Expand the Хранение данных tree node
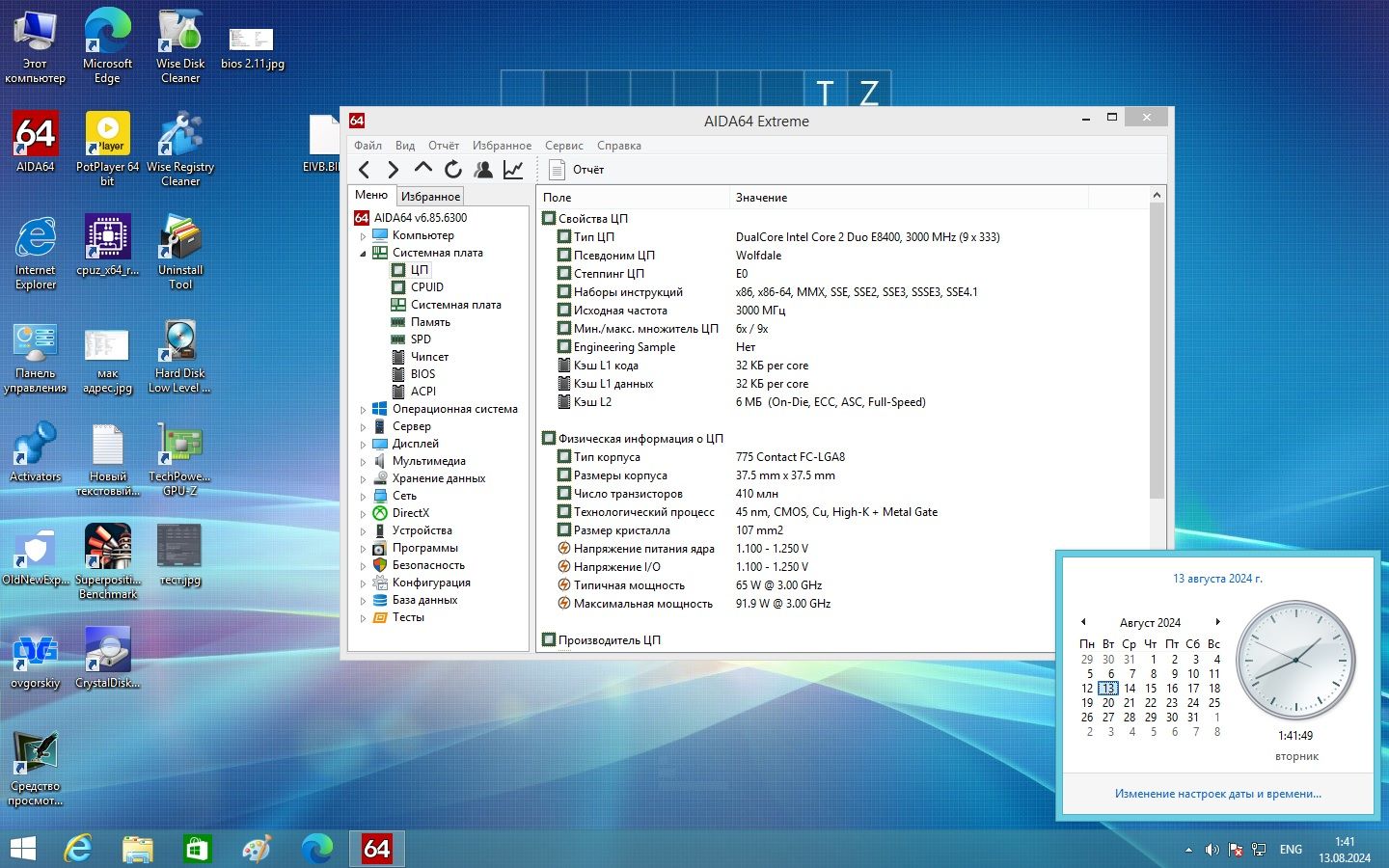The height and width of the screenshot is (868, 1389). click(364, 479)
